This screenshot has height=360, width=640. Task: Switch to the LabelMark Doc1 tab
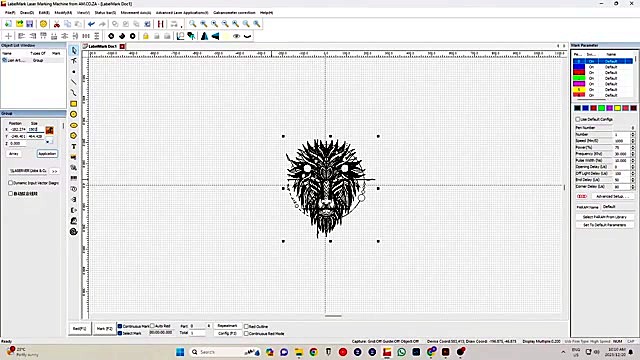(x=103, y=47)
